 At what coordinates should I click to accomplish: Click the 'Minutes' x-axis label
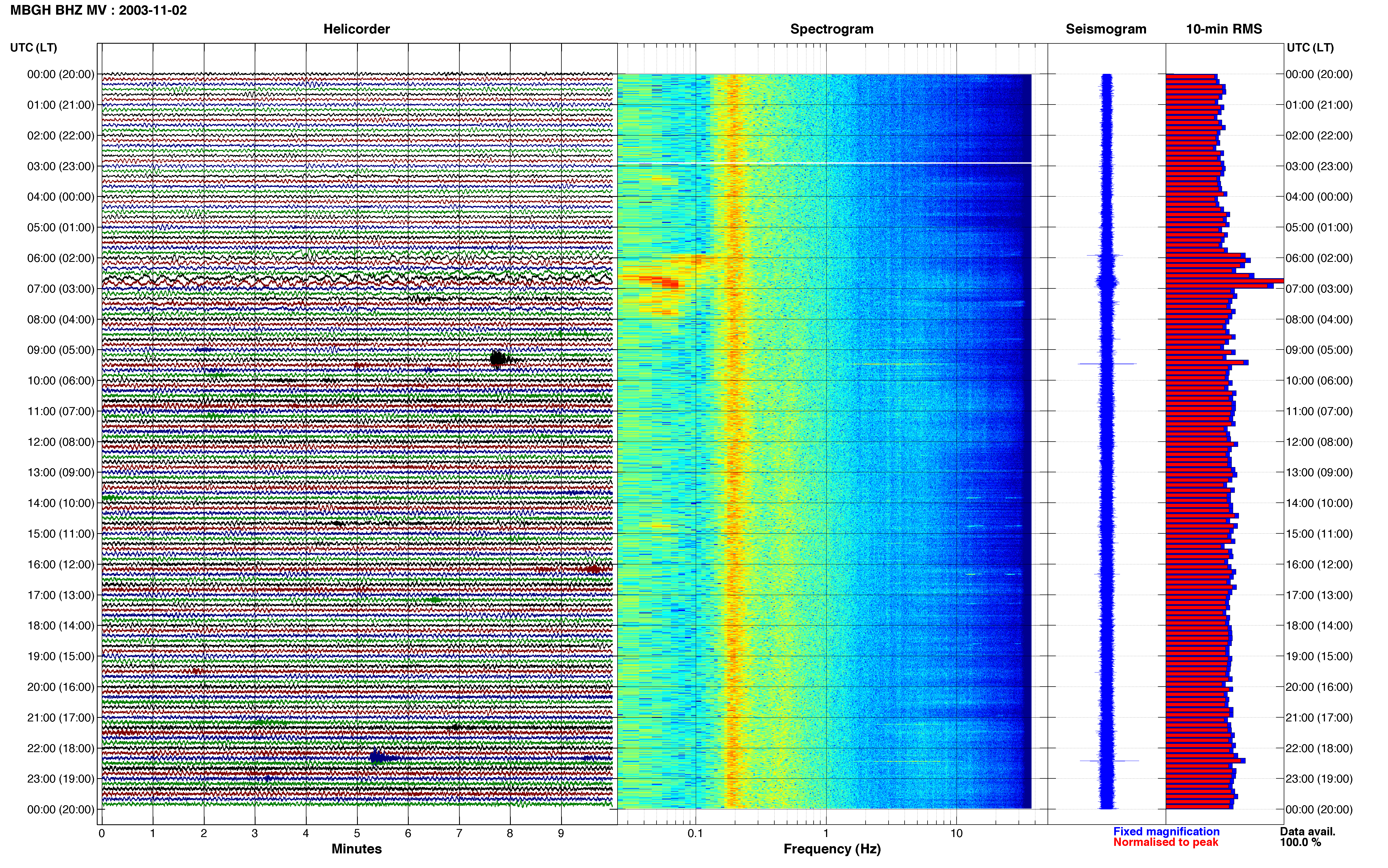(x=356, y=848)
